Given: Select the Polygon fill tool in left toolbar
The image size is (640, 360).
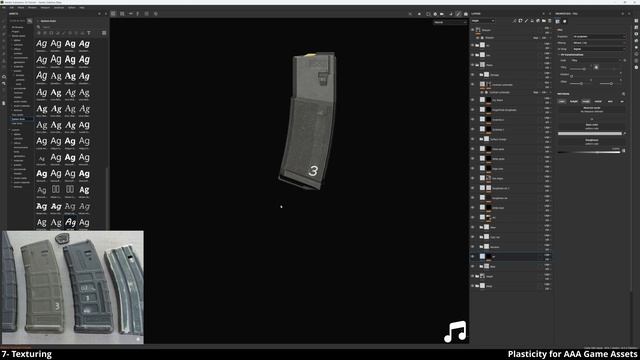Looking at the screenshot, I should [4, 41].
